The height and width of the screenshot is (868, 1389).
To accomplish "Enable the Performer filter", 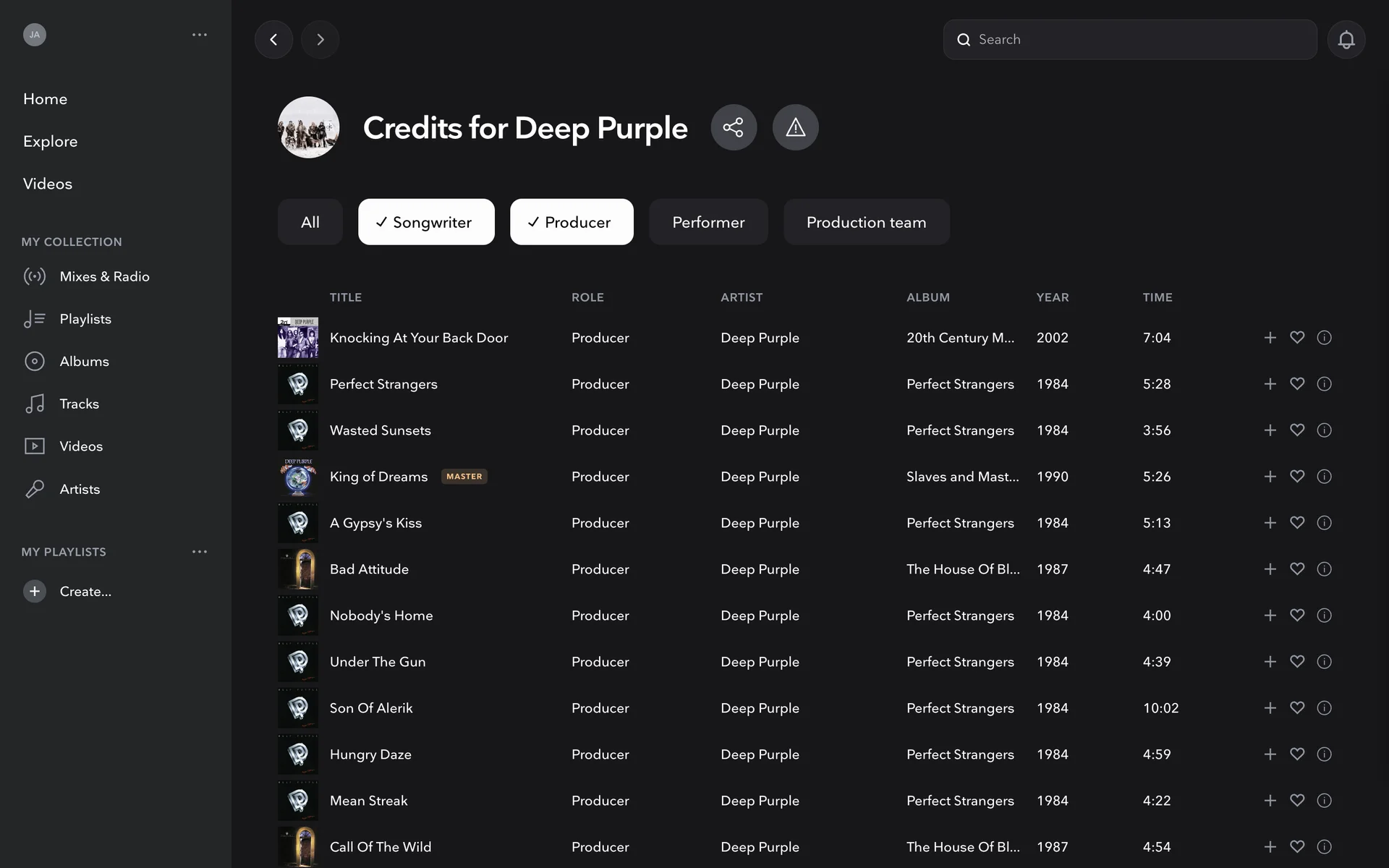I will click(708, 222).
